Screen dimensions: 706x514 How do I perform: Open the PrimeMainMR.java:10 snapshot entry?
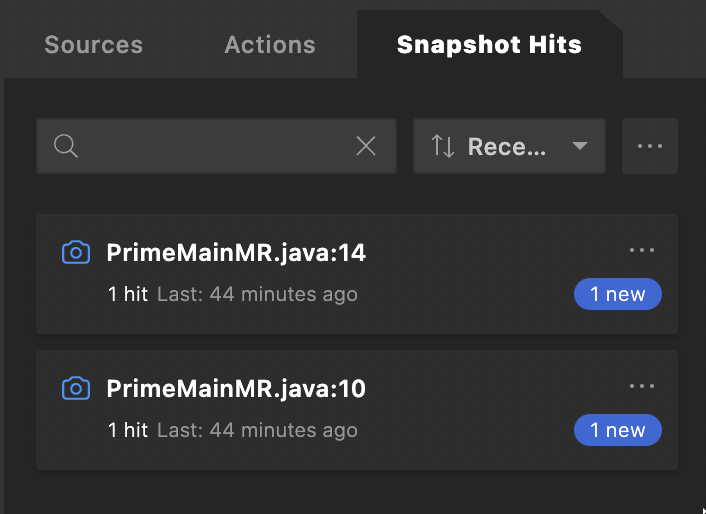click(236, 389)
